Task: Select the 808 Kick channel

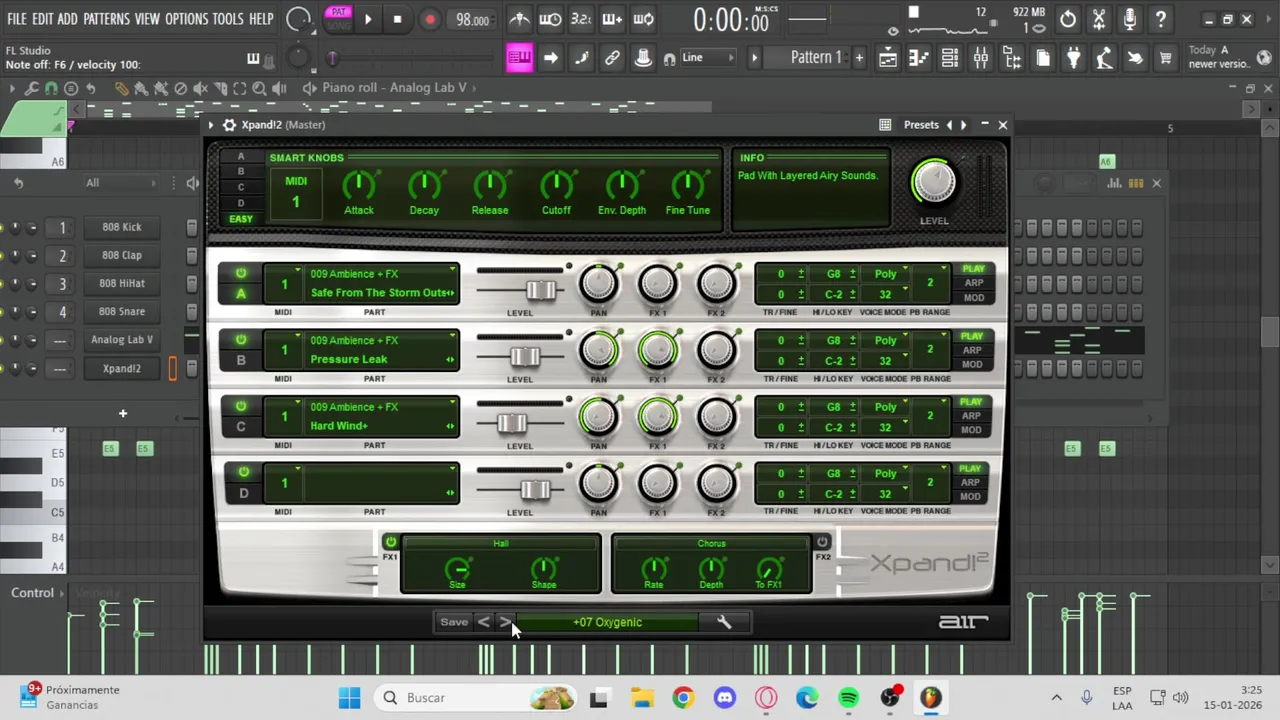Action: pyautogui.click(x=122, y=227)
